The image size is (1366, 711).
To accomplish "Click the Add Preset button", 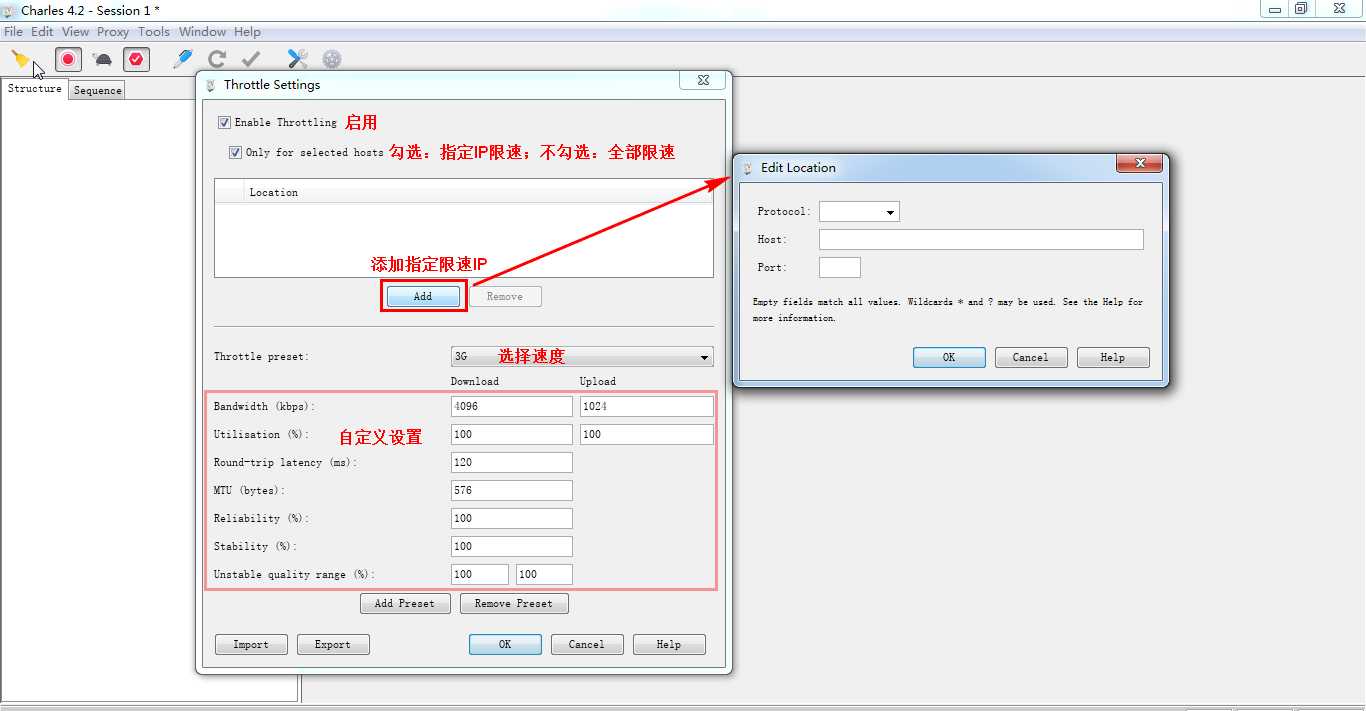I will [x=405, y=604].
